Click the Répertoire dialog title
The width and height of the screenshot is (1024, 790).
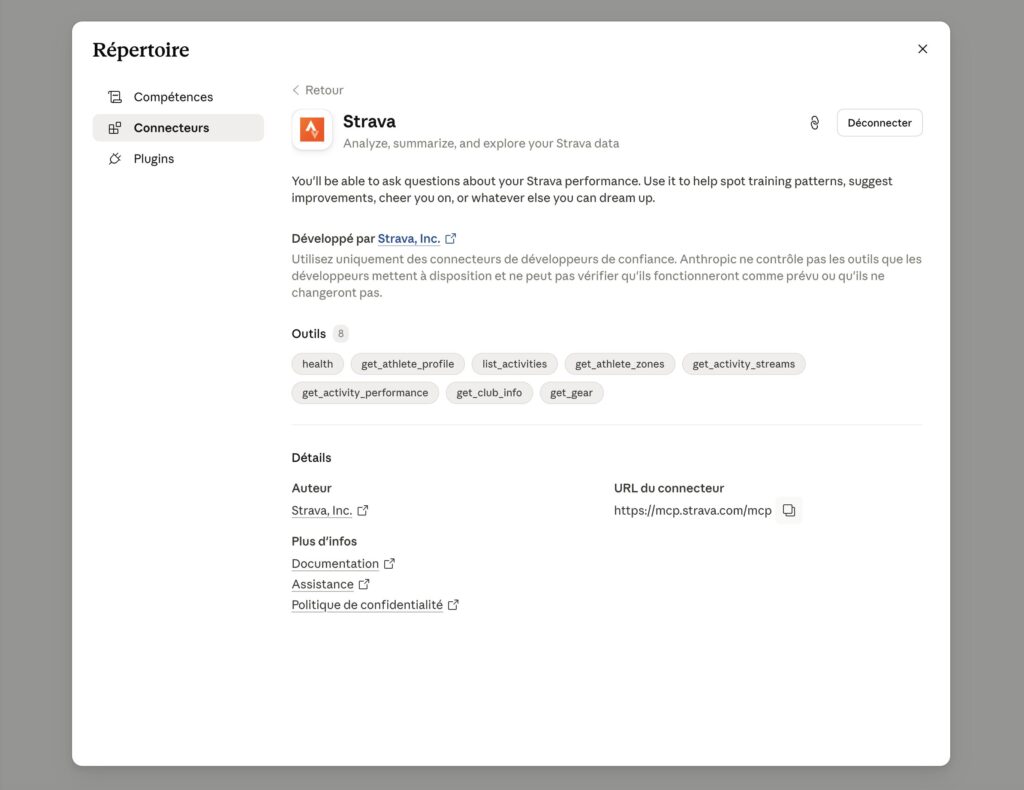(141, 50)
